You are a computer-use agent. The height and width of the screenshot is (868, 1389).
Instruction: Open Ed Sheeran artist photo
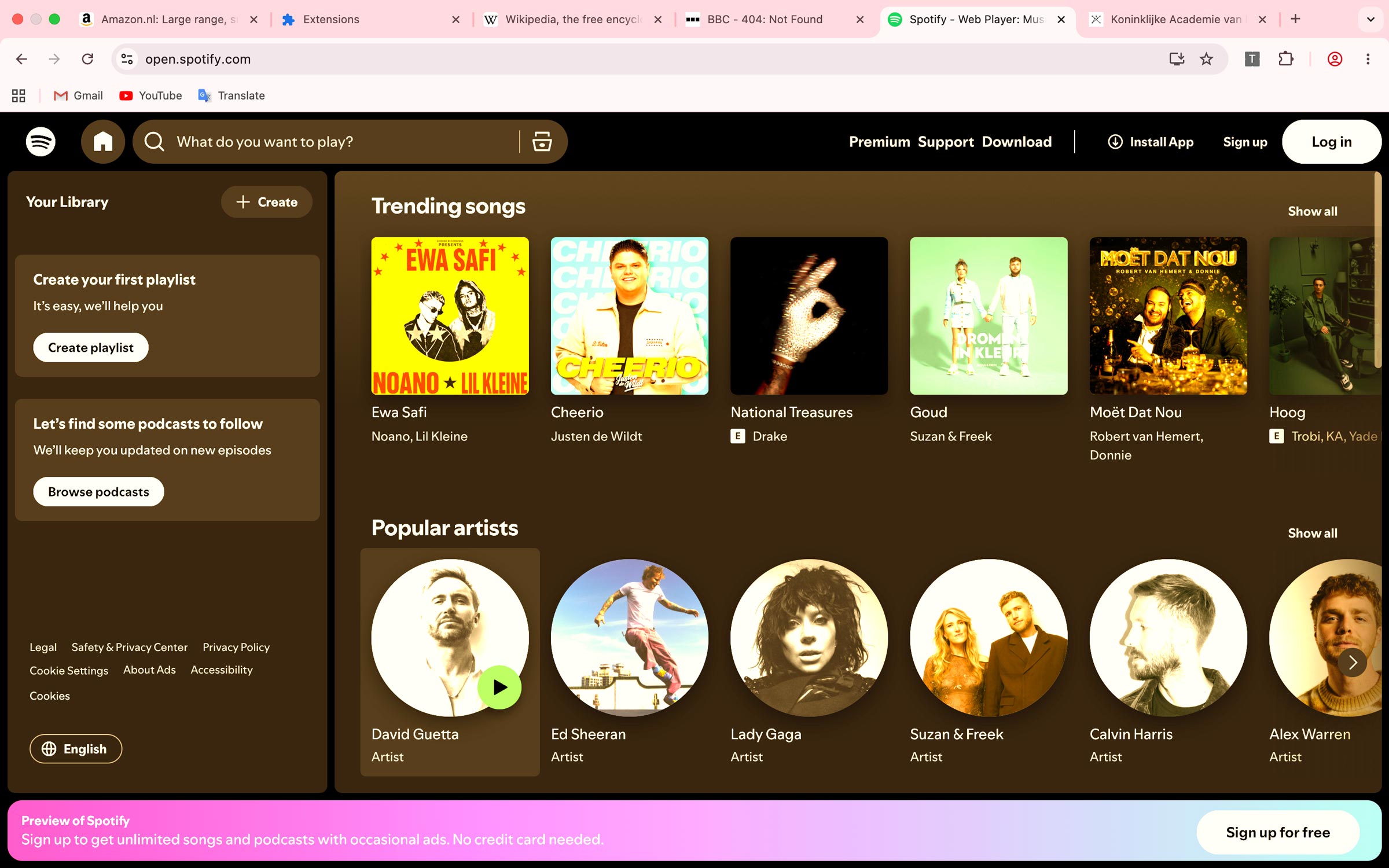[630, 638]
